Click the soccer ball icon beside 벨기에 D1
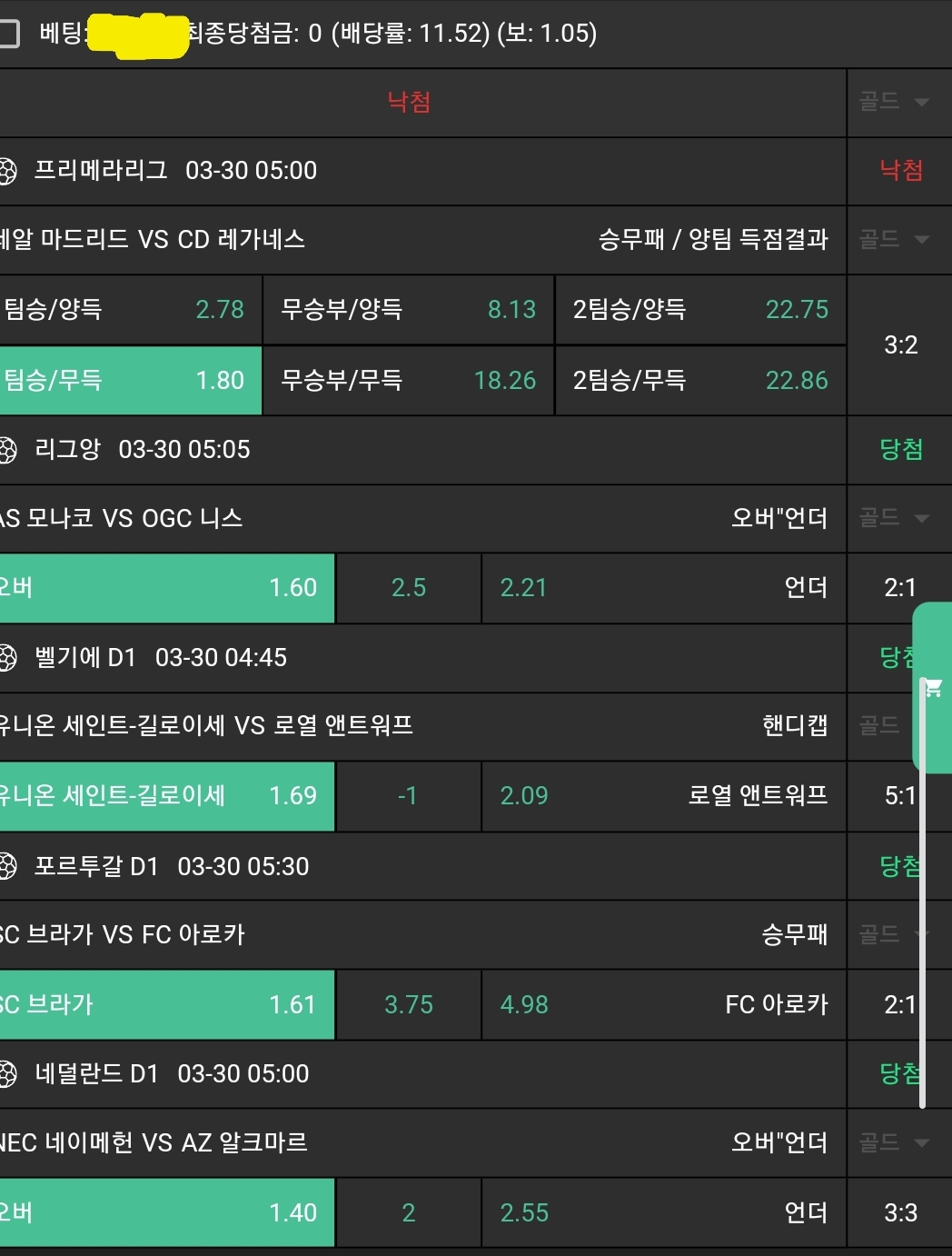The image size is (952, 1256). (7, 657)
